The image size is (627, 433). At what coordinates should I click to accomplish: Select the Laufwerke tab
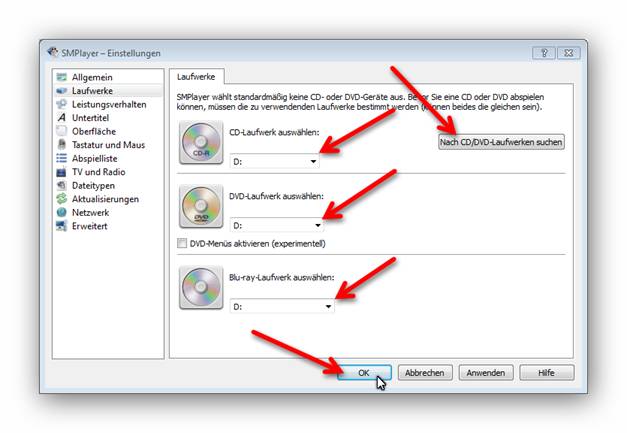(196, 76)
